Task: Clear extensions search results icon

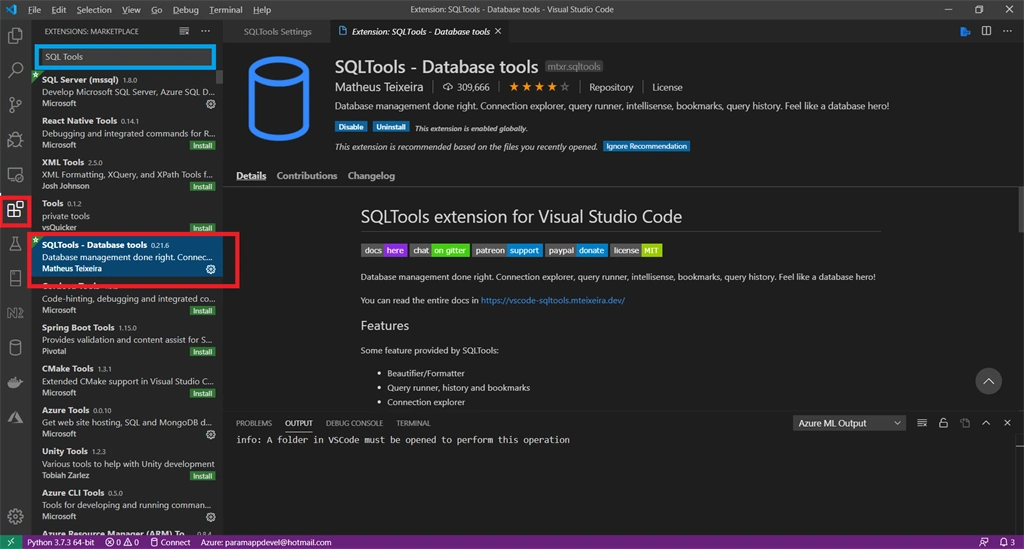Action: coord(184,31)
